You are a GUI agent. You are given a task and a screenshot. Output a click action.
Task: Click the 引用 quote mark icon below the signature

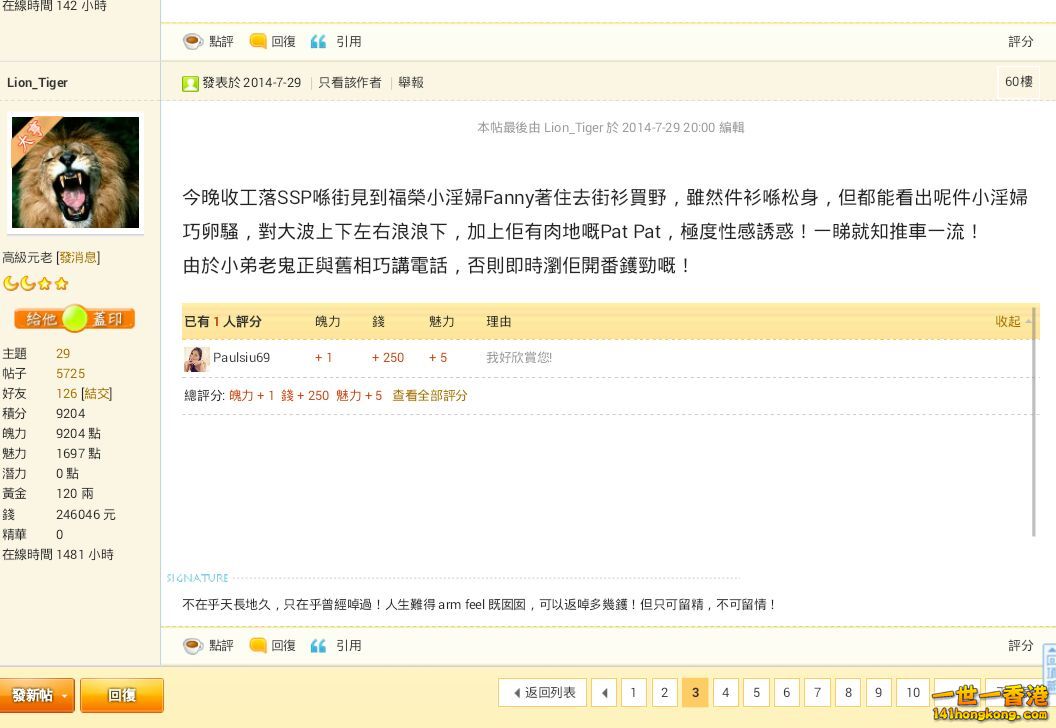click(319, 646)
